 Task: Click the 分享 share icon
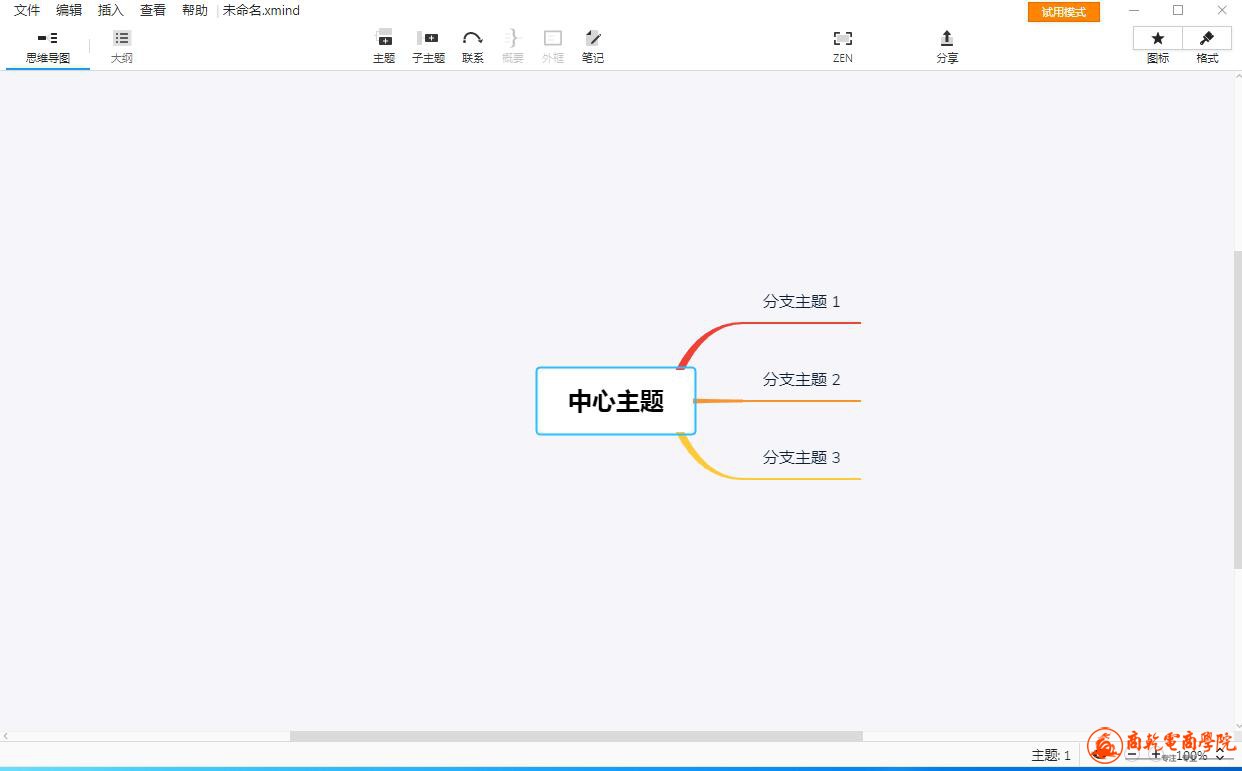pos(947,46)
